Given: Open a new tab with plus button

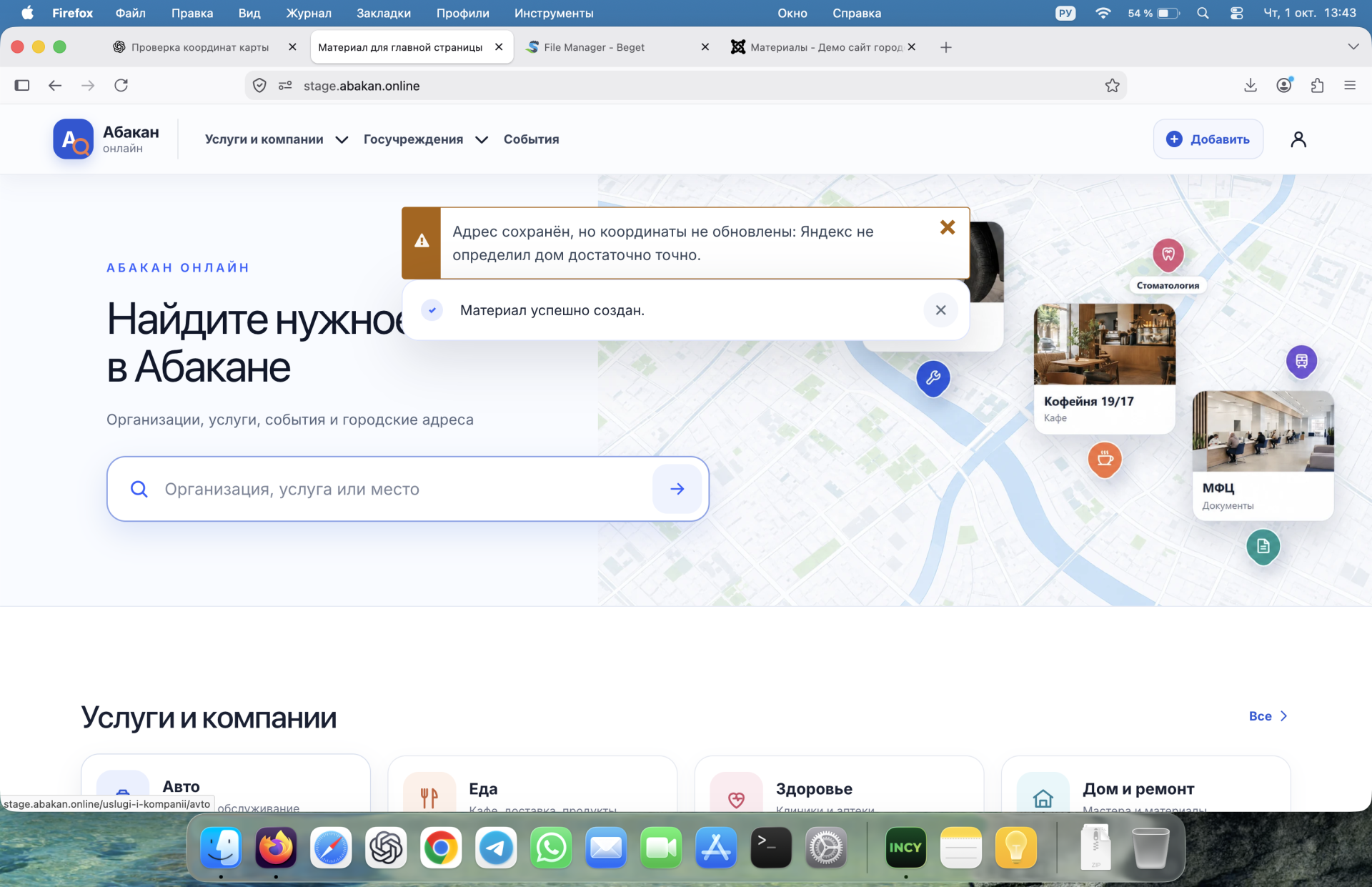Looking at the screenshot, I should pos(945,47).
